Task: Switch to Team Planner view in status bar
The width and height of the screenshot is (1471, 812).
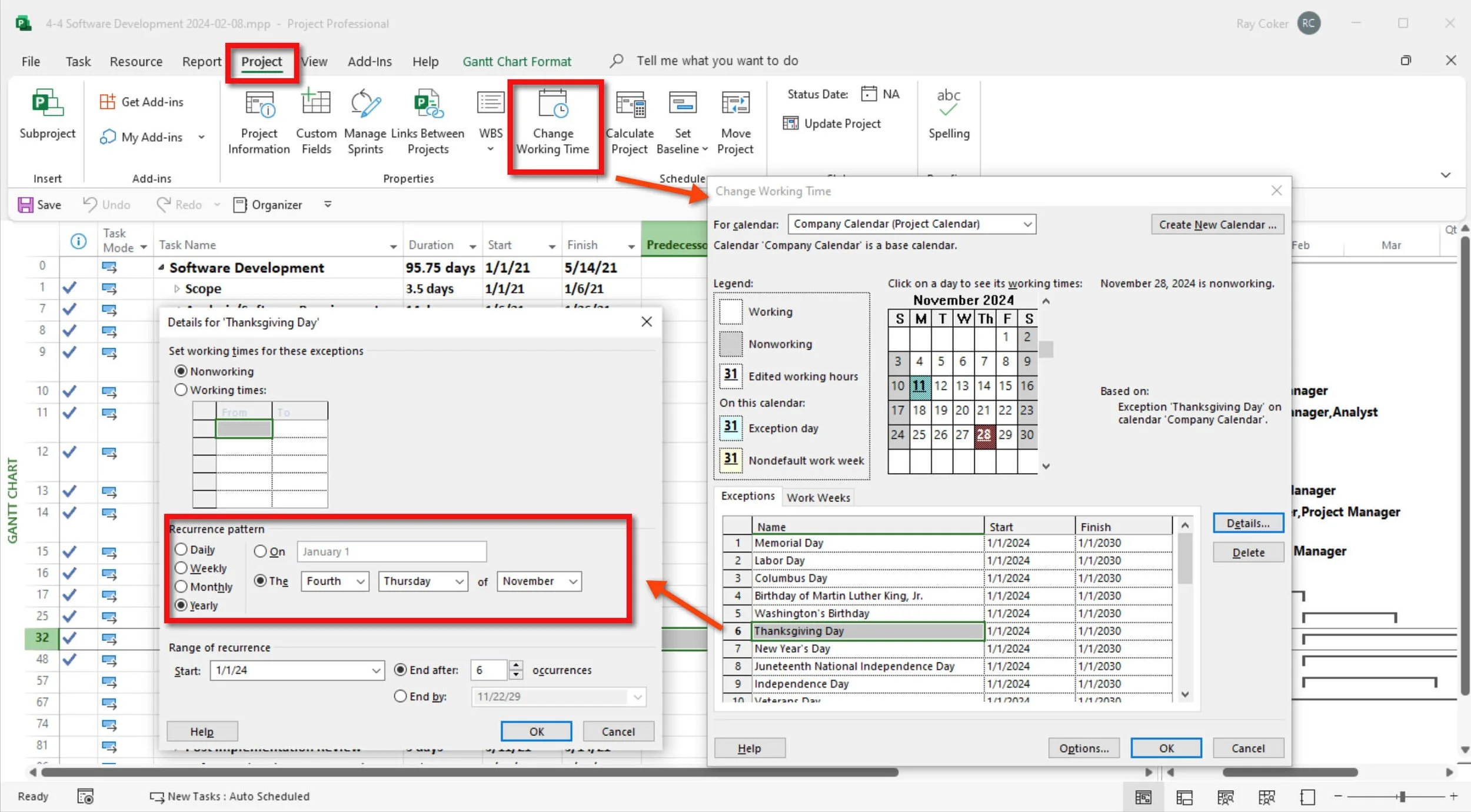Action: pyautogui.click(x=1225, y=797)
